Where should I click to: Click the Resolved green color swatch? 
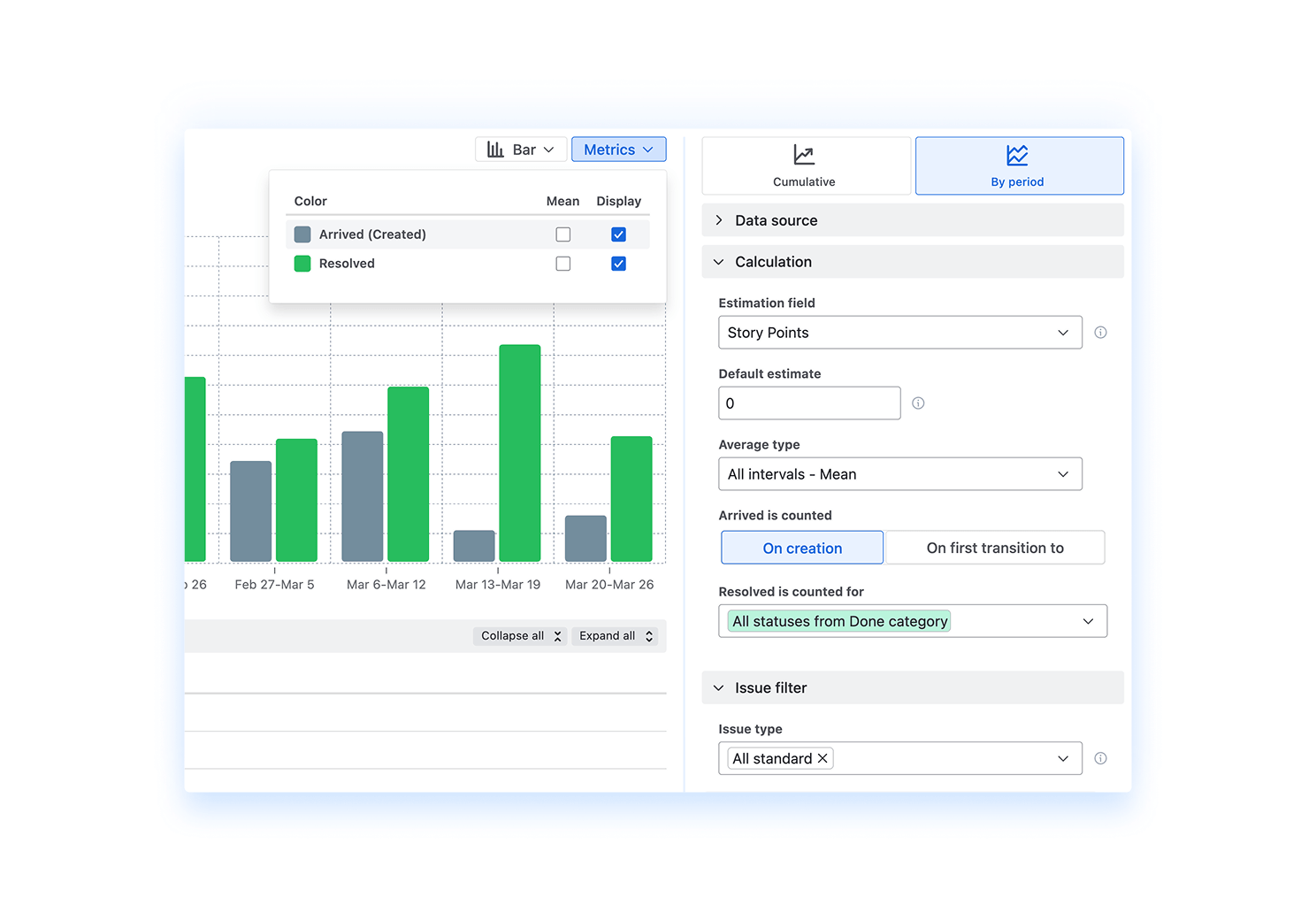tap(302, 264)
